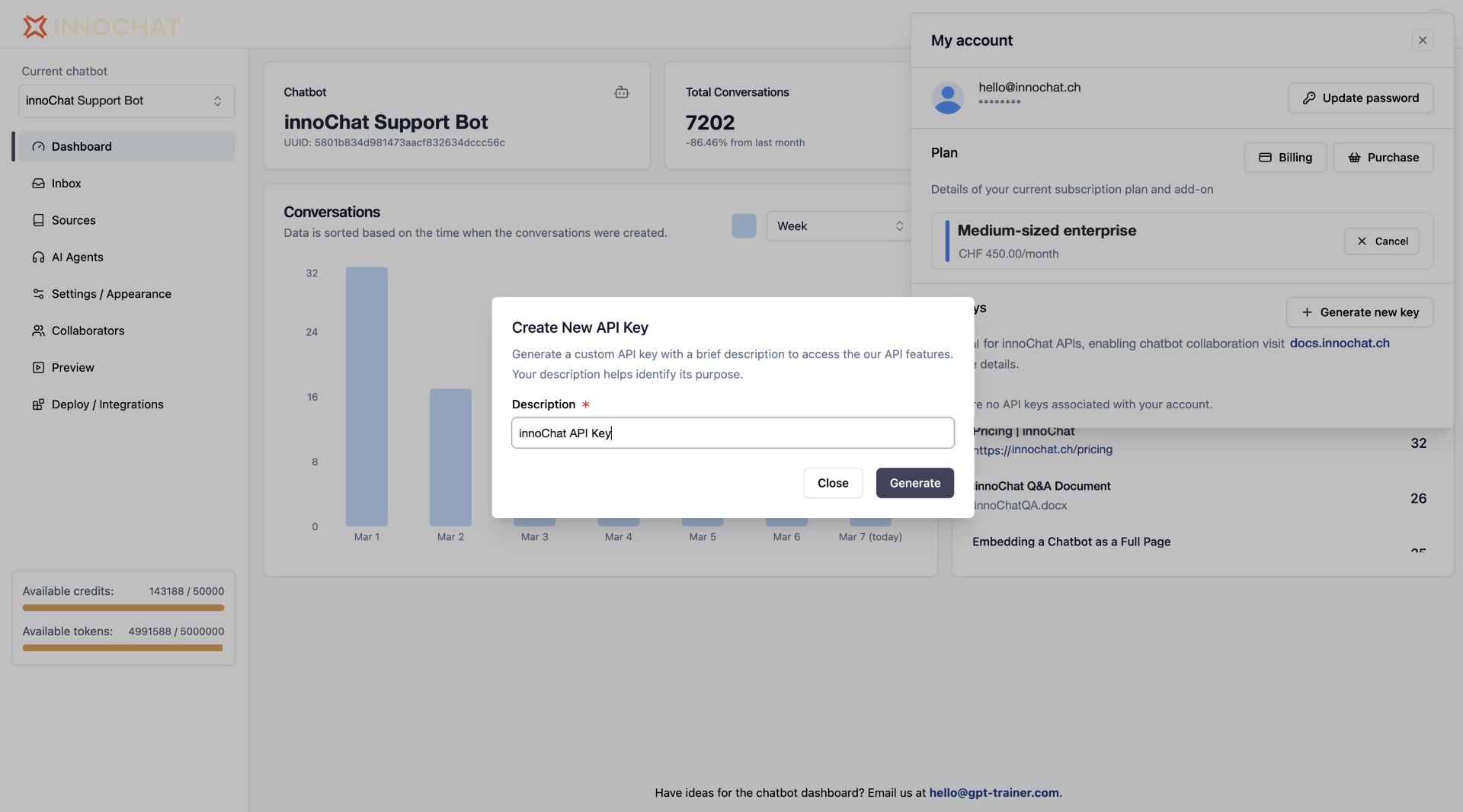Image resolution: width=1463 pixels, height=812 pixels.
Task: Click the Collaborators people icon
Action: 38,331
